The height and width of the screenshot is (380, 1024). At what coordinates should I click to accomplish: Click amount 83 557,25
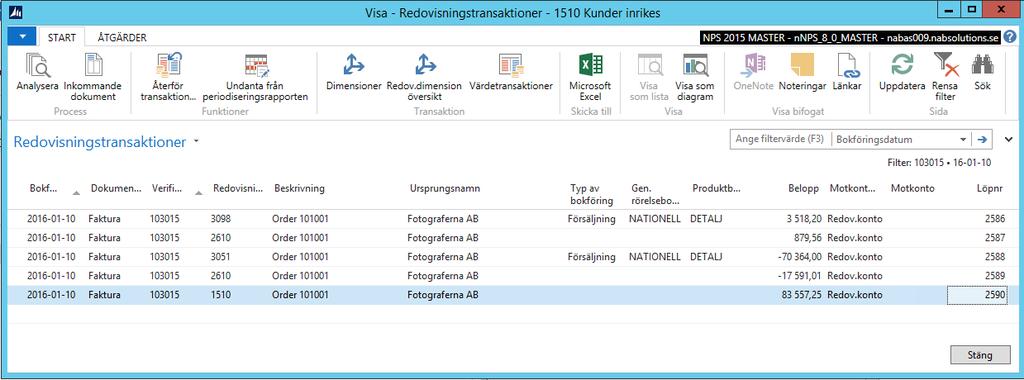801,295
